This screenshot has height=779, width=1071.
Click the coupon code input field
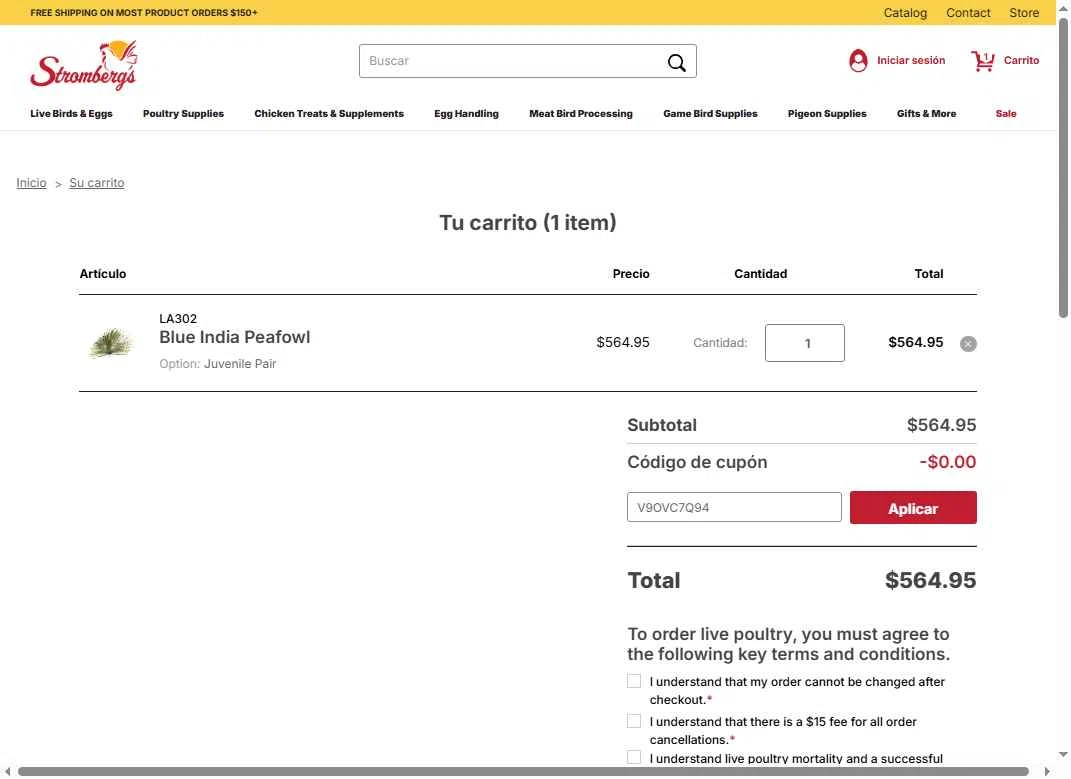[x=734, y=507]
